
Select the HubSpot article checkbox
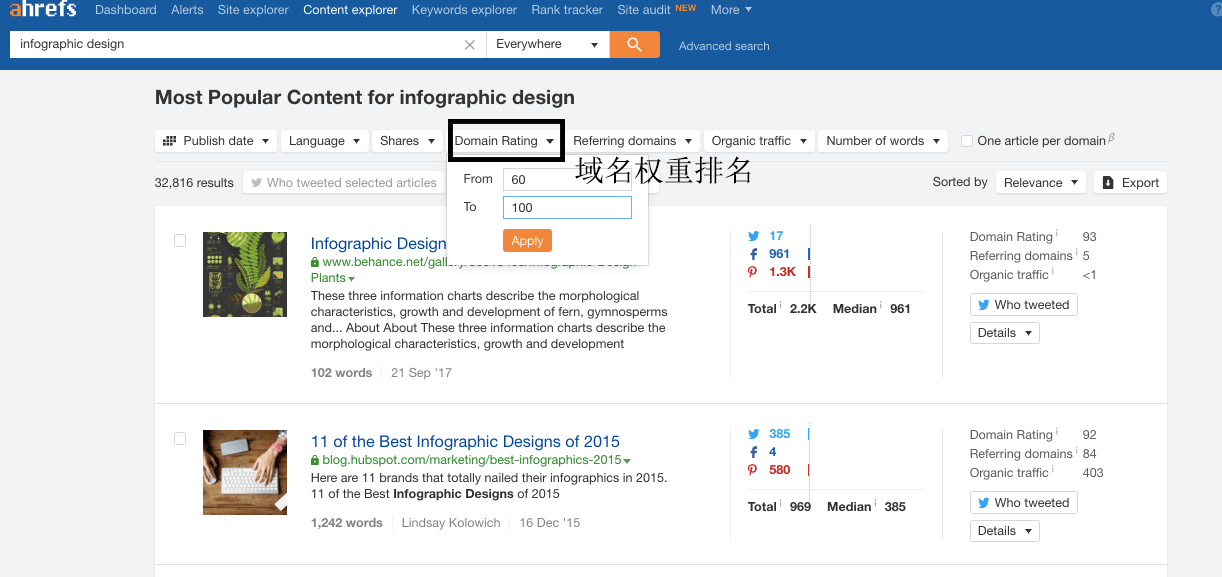(x=180, y=438)
